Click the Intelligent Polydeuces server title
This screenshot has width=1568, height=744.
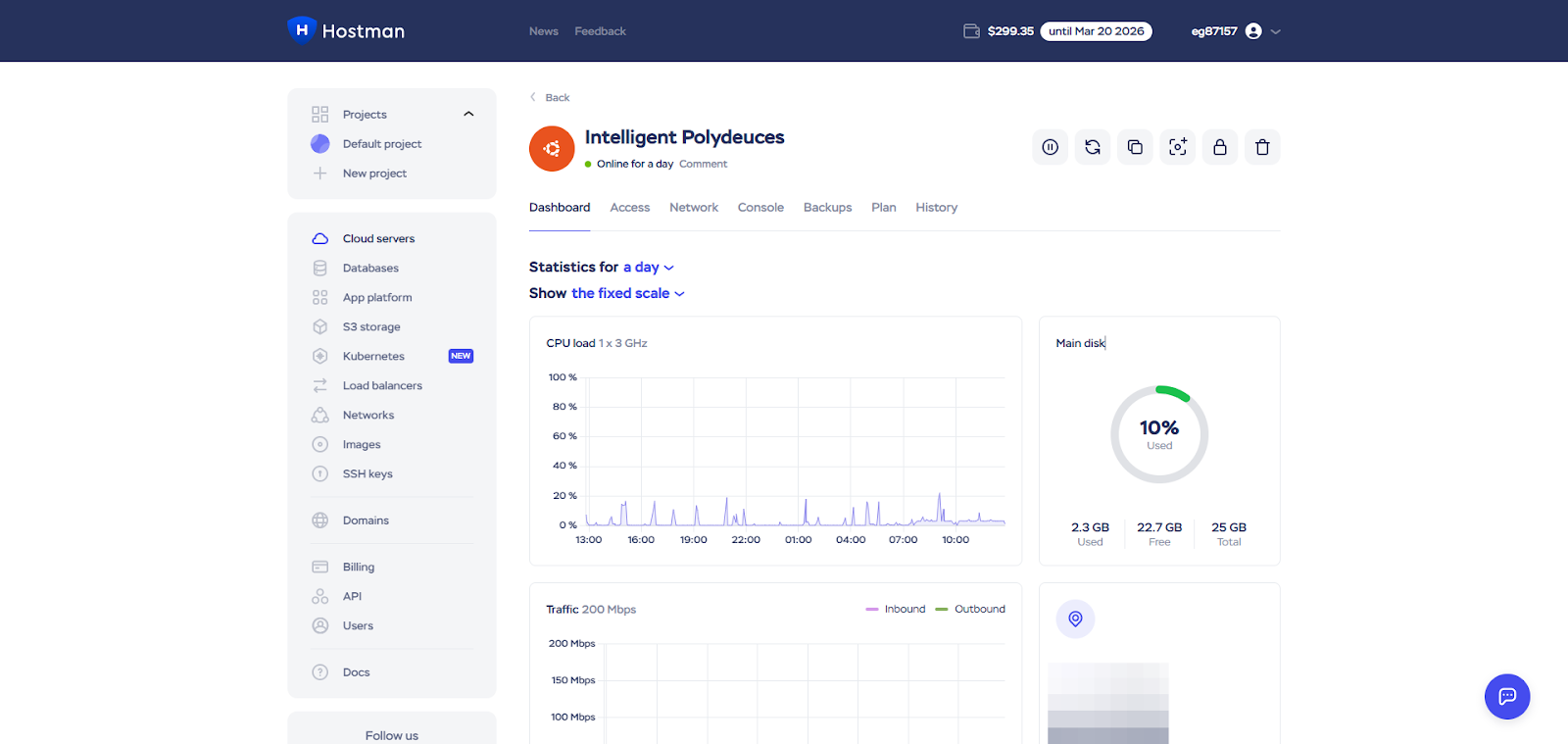tap(685, 138)
